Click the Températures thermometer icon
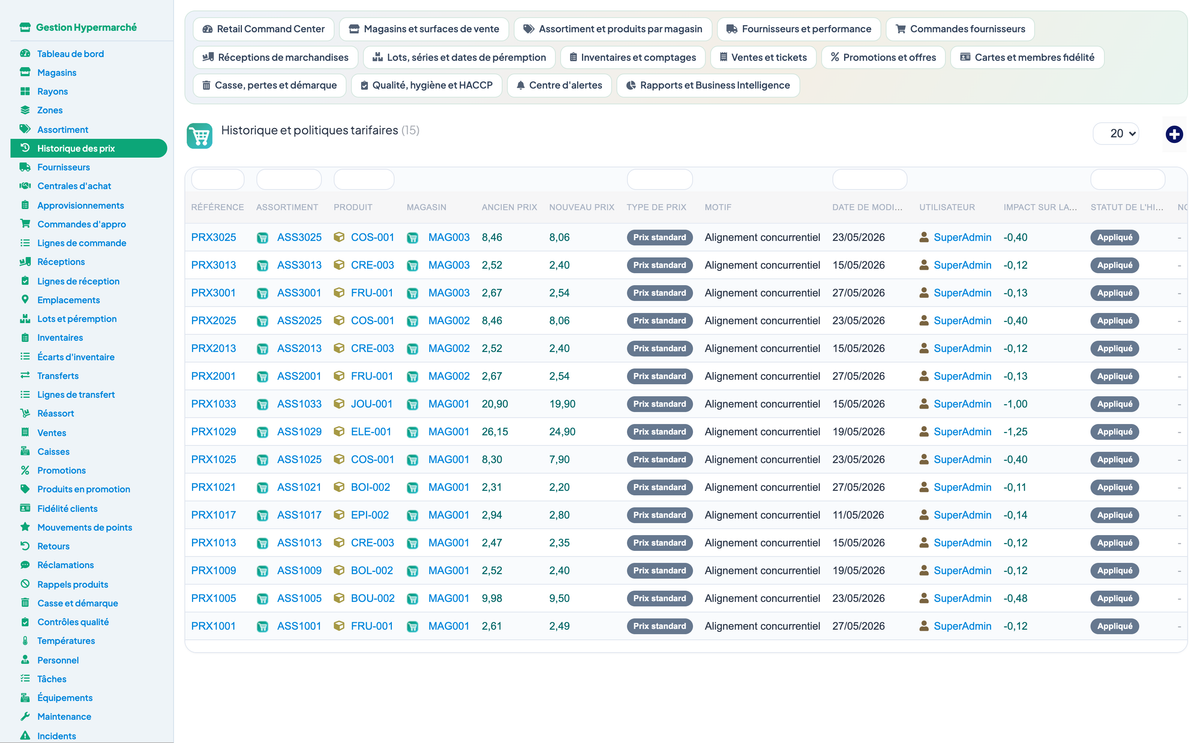 (x=25, y=640)
